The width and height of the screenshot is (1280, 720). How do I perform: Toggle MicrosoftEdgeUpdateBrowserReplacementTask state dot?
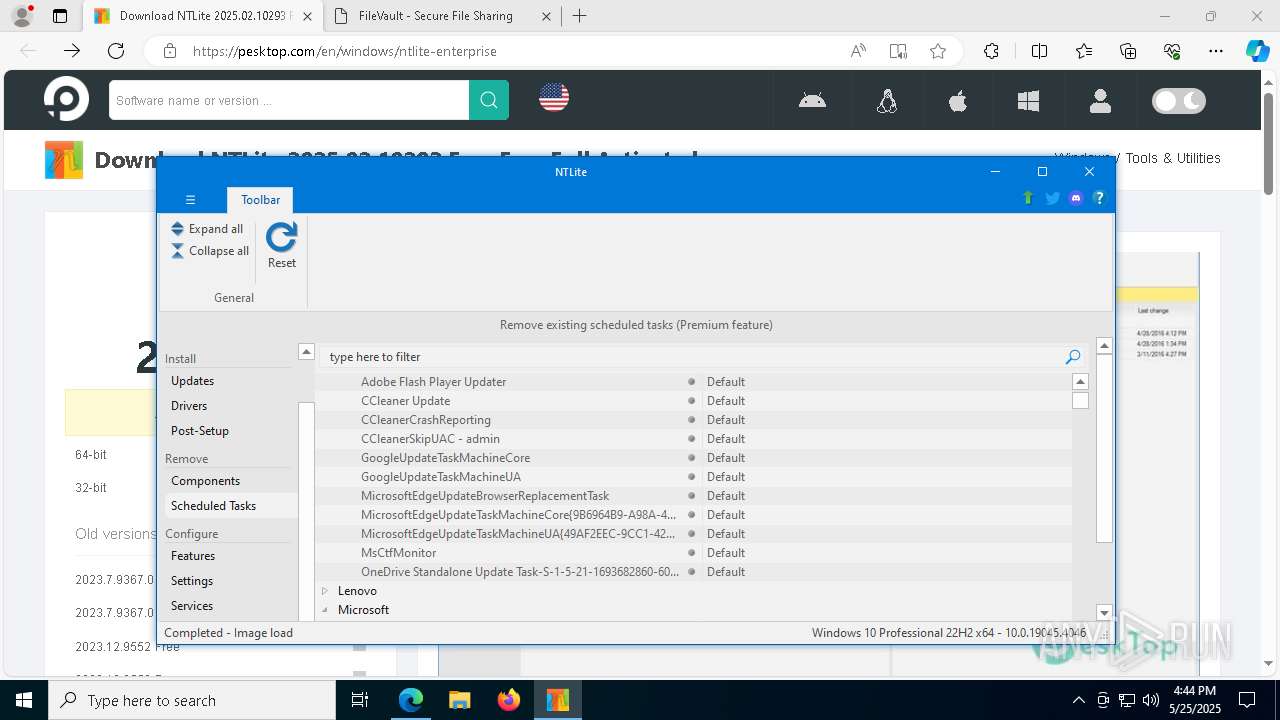(x=691, y=496)
